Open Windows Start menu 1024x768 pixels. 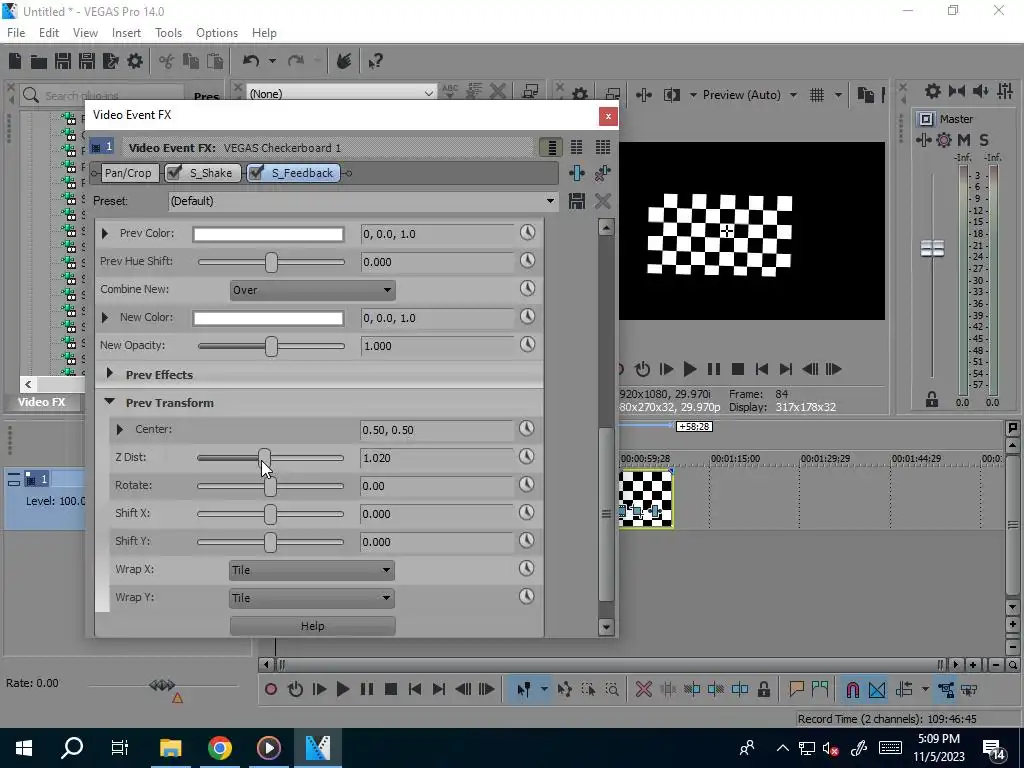click(24, 748)
